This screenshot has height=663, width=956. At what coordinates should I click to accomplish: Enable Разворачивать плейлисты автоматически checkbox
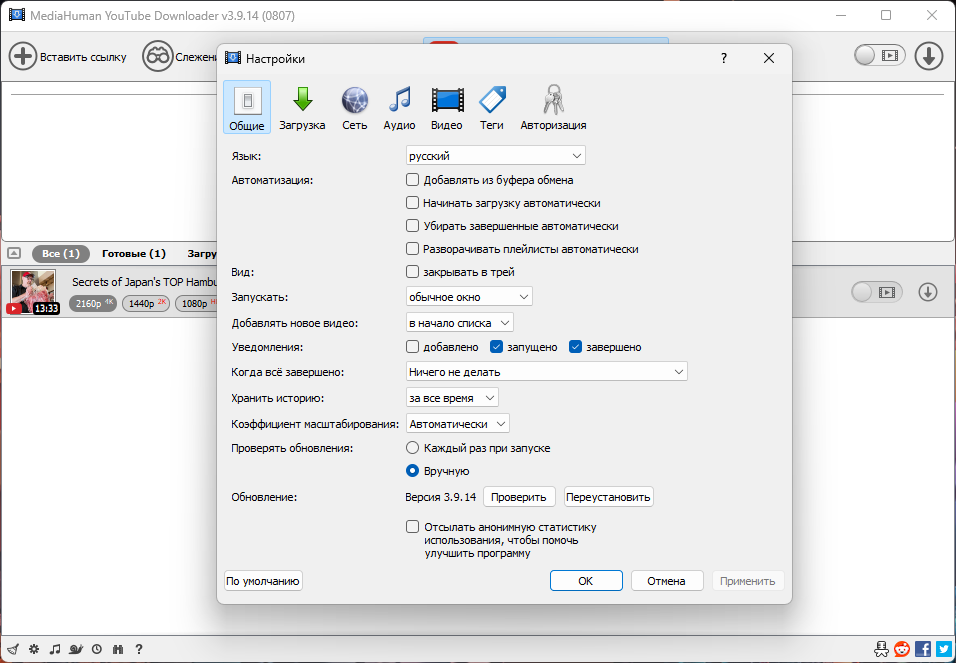point(413,249)
